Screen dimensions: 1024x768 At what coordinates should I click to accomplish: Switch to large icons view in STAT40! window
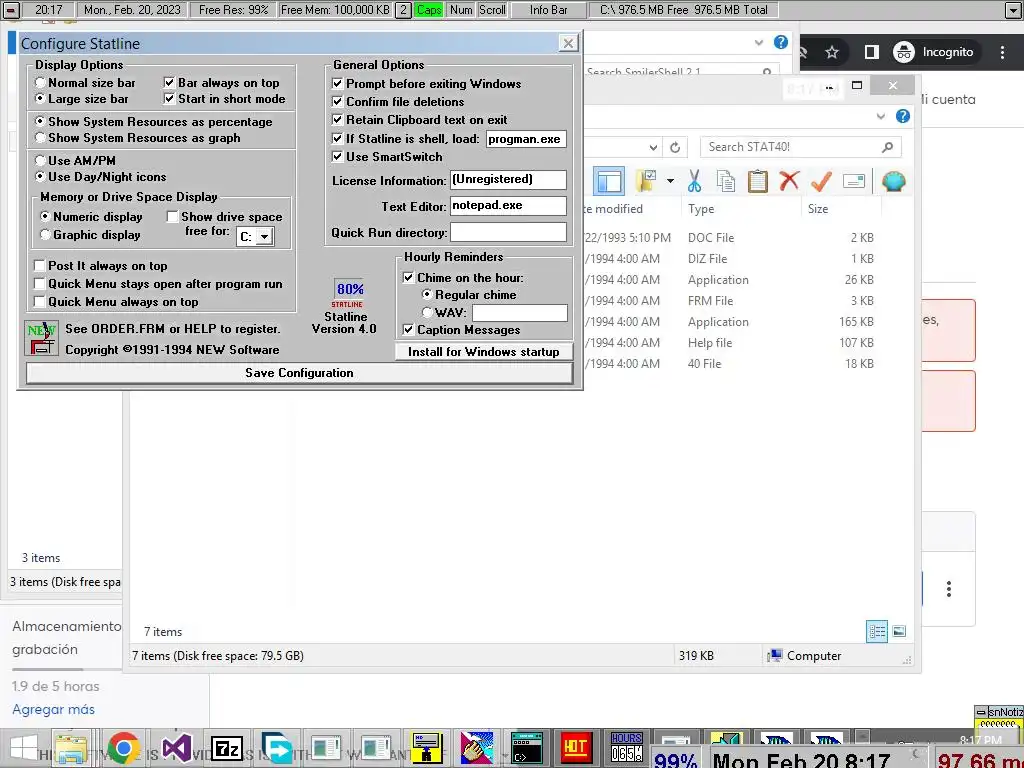(899, 631)
